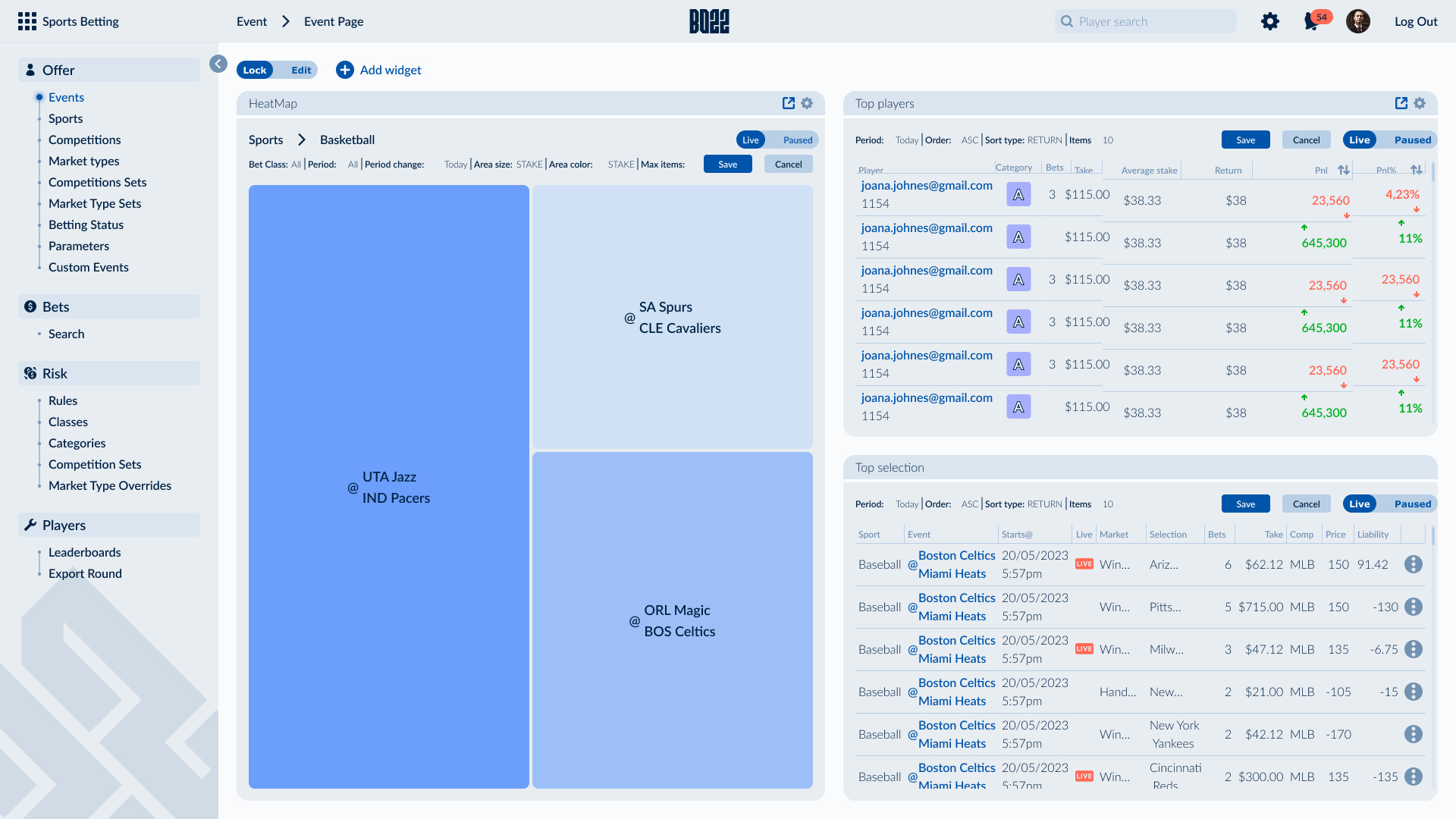Open notifications bell with 54 badge
The height and width of the screenshot is (819, 1456).
[1311, 21]
